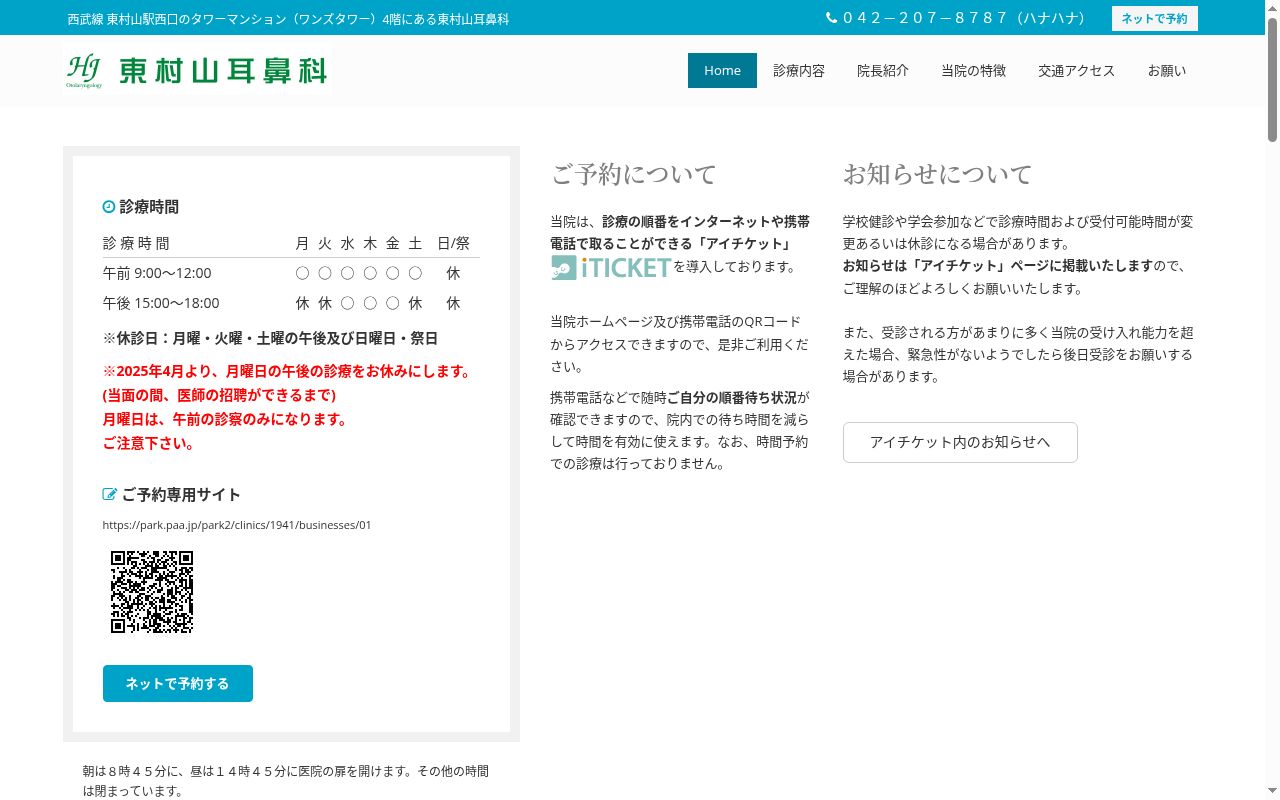This screenshot has width=1280, height=800.
Task: Click the park.paa.jp reservation URL text
Action: click(x=237, y=525)
